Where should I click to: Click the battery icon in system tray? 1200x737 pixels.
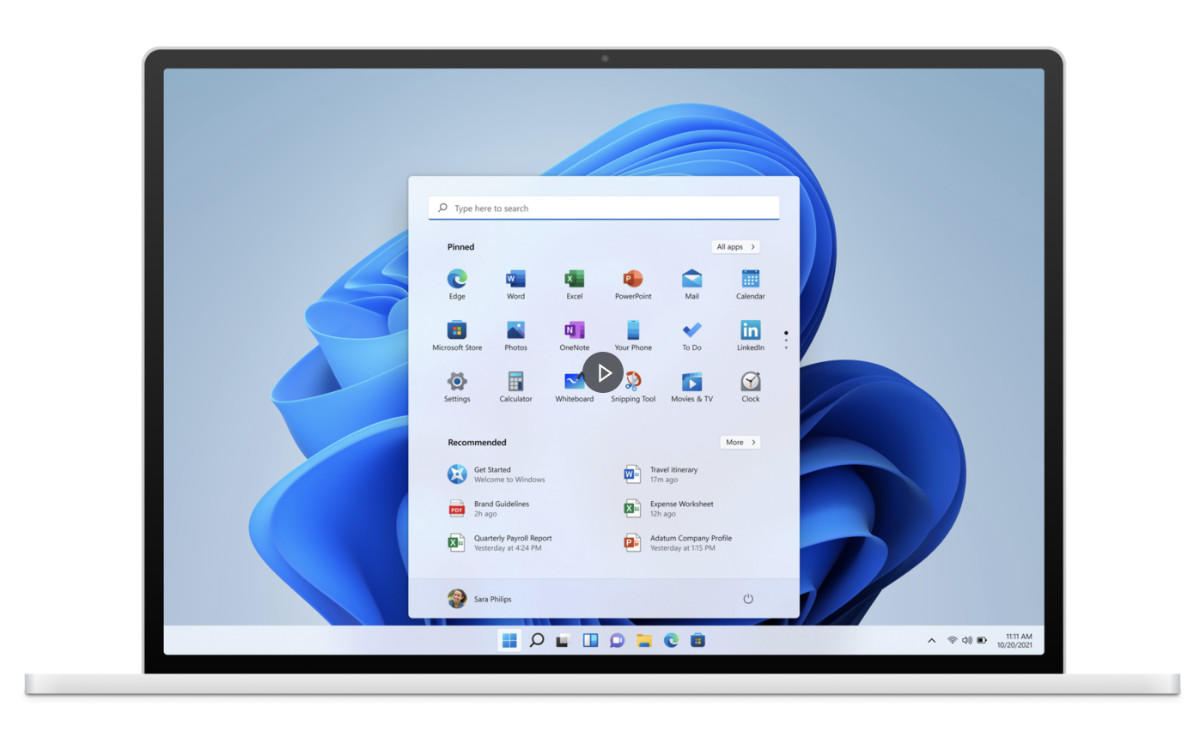click(x=982, y=640)
